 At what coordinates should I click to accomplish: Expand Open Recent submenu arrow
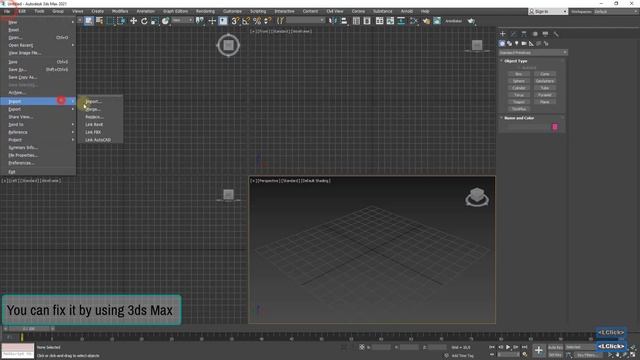[73, 45]
